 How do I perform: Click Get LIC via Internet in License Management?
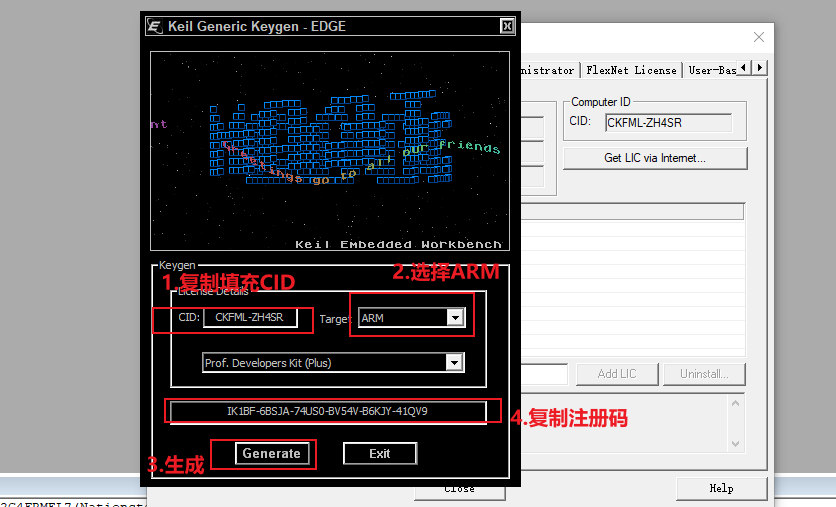pos(655,158)
